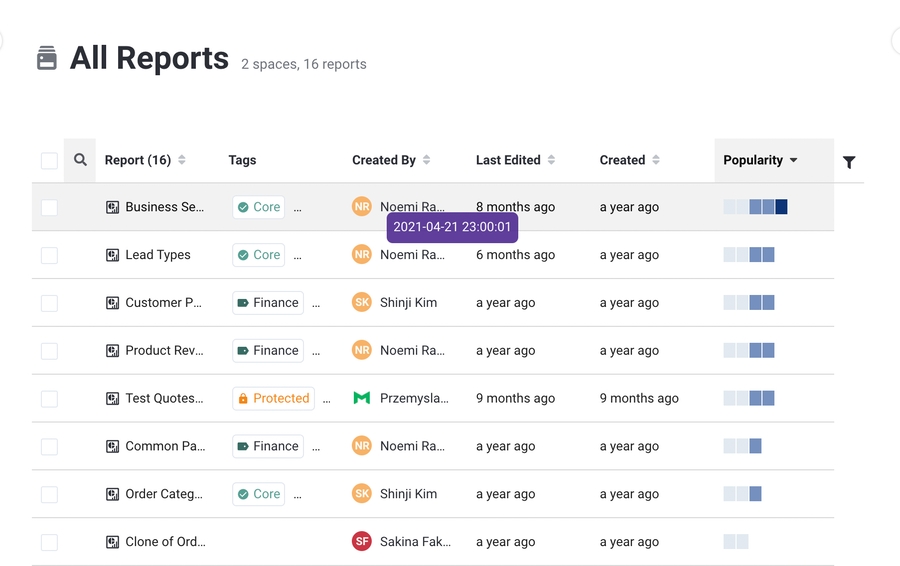Click the Report (16) column header
This screenshot has height=566, width=900.
coord(138,160)
